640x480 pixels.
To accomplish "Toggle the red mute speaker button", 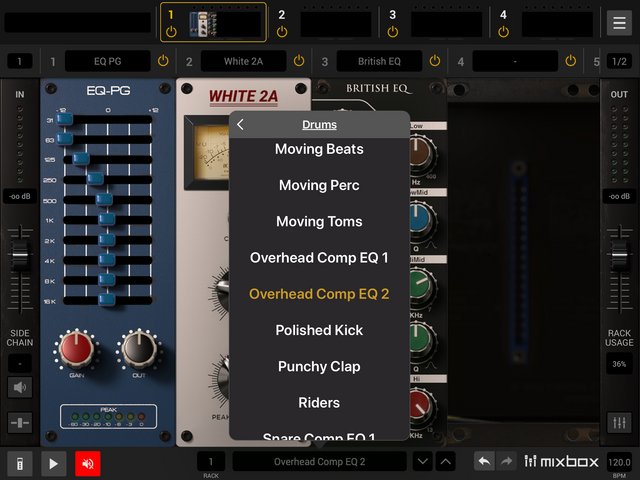I will click(88, 464).
